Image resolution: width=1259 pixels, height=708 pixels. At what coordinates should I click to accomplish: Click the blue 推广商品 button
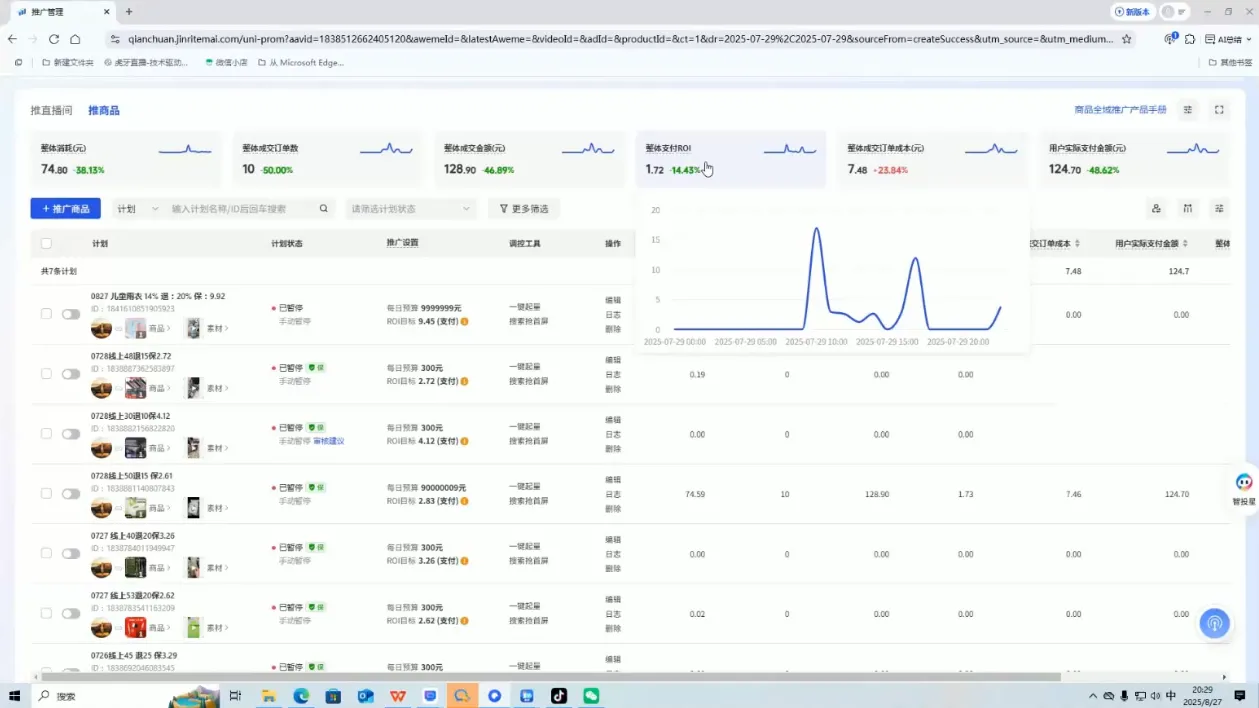click(65, 209)
